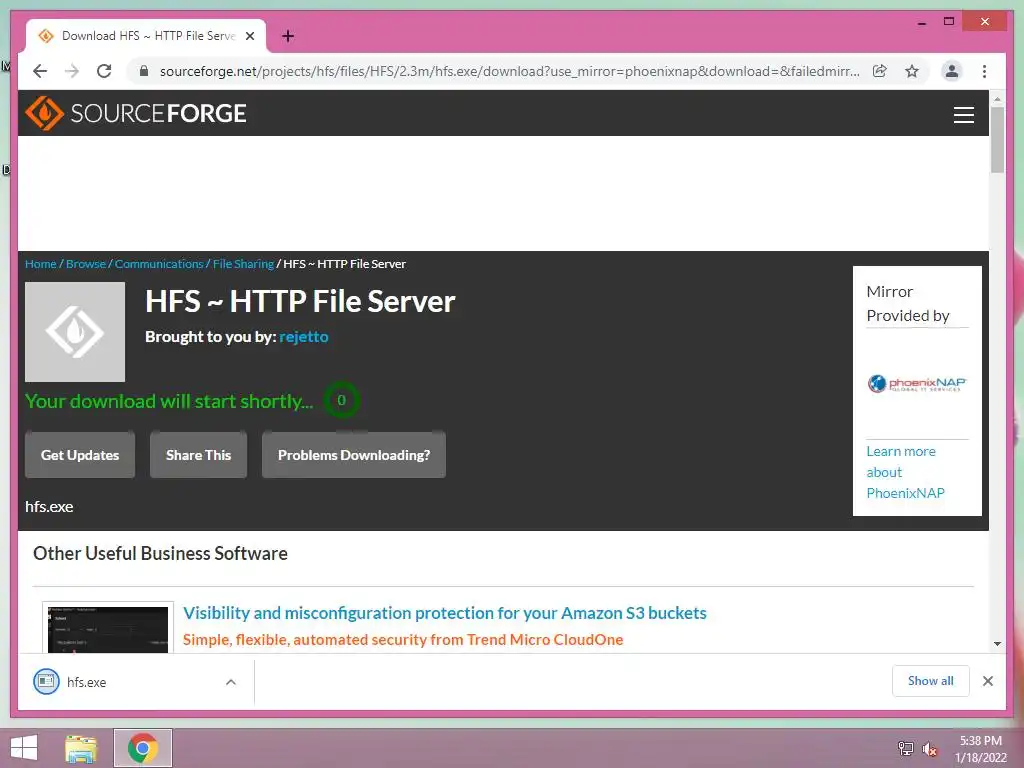Click the scrollbar down arrow

(997, 644)
